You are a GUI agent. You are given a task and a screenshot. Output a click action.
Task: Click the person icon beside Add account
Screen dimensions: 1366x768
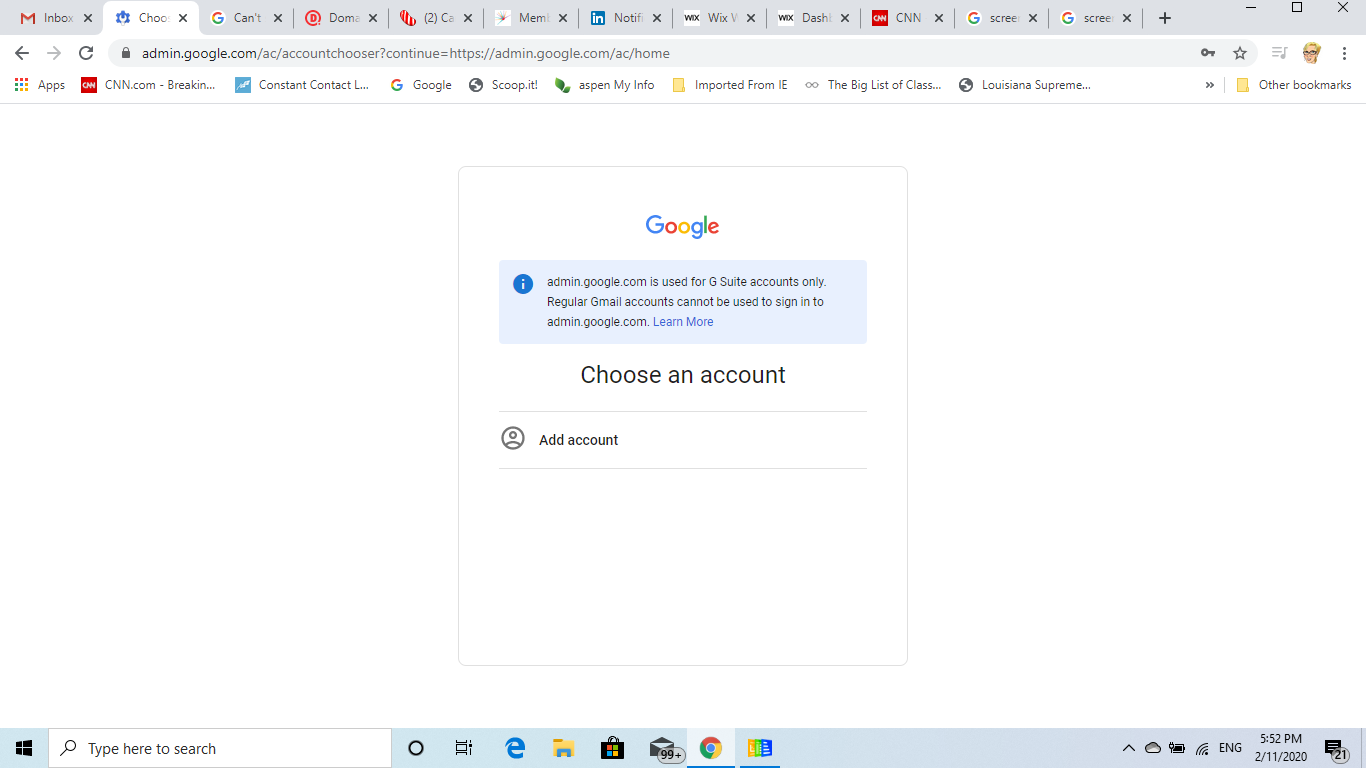pos(513,438)
